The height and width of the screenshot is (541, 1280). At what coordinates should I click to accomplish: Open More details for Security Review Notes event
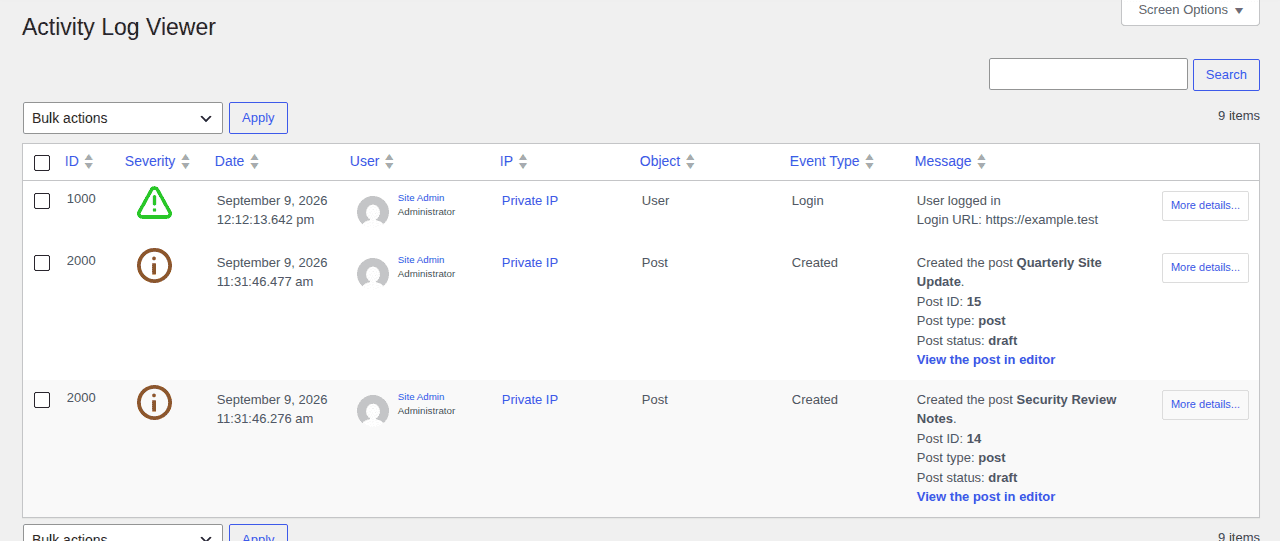click(x=1205, y=405)
